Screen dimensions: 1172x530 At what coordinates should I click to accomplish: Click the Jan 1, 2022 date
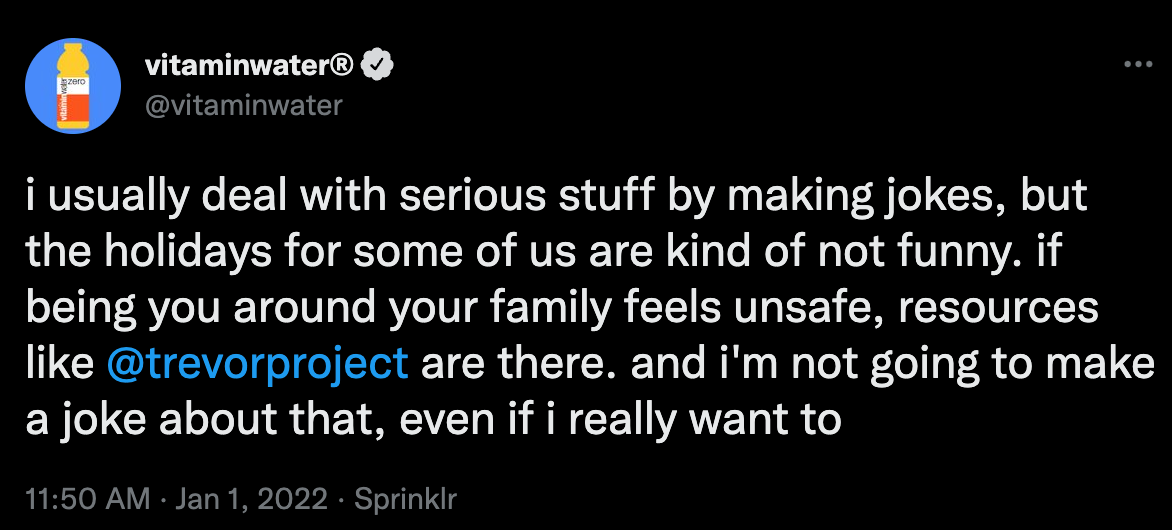252,498
